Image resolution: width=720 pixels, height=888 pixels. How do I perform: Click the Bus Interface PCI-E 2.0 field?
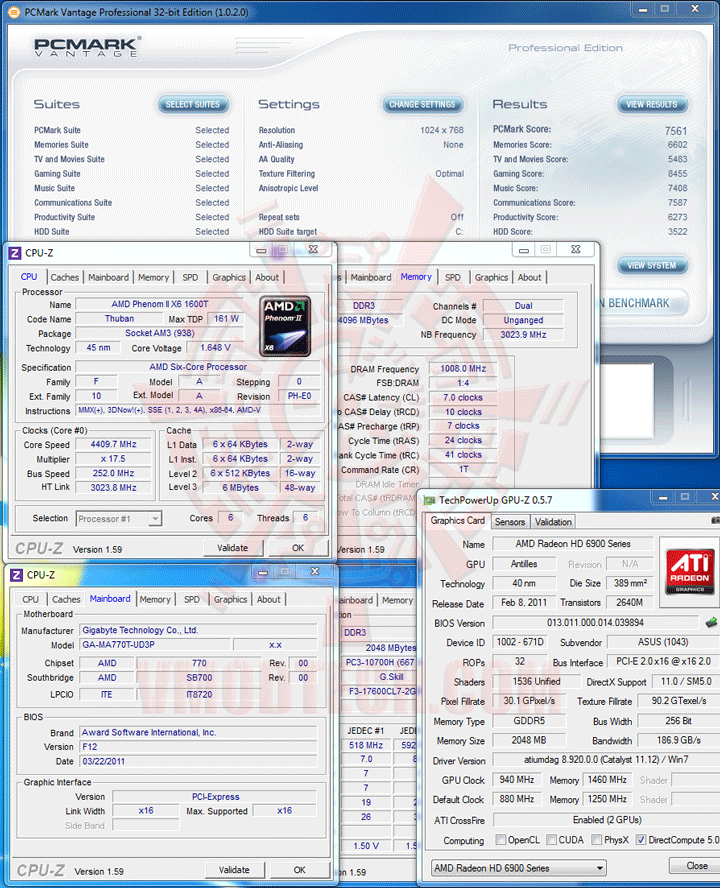663,661
